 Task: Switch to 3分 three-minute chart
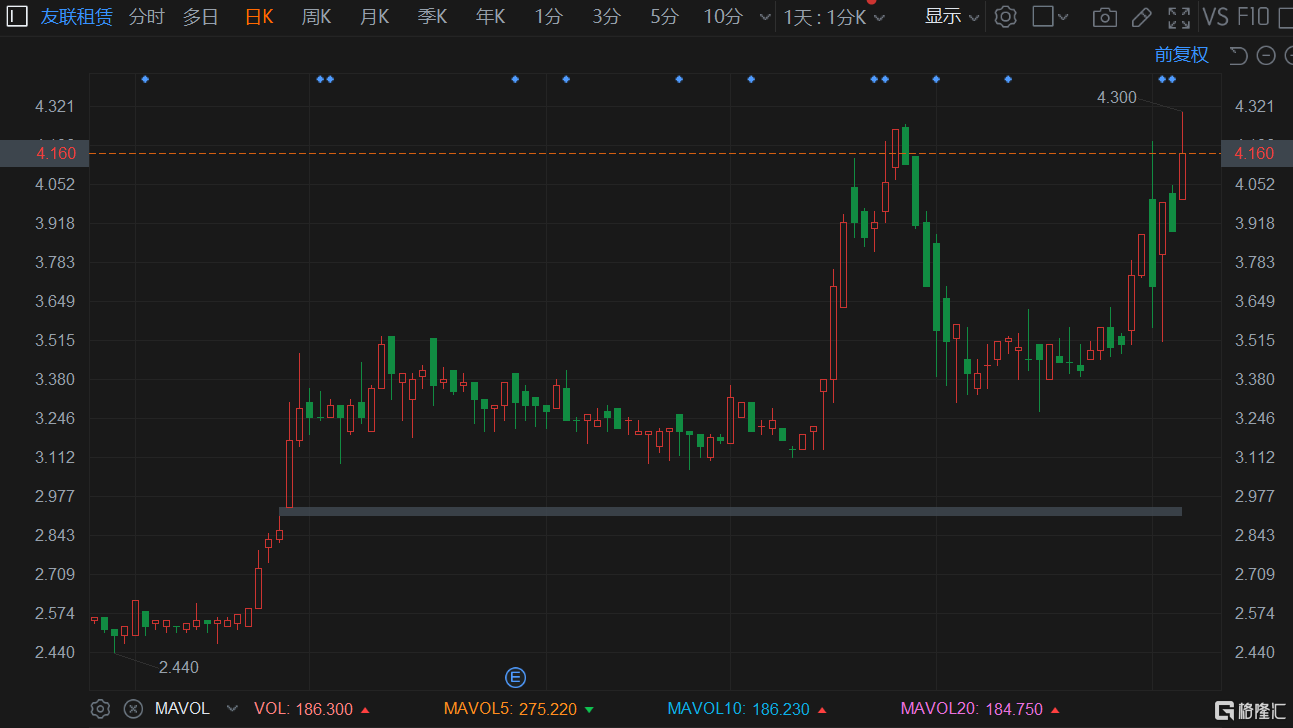[606, 16]
